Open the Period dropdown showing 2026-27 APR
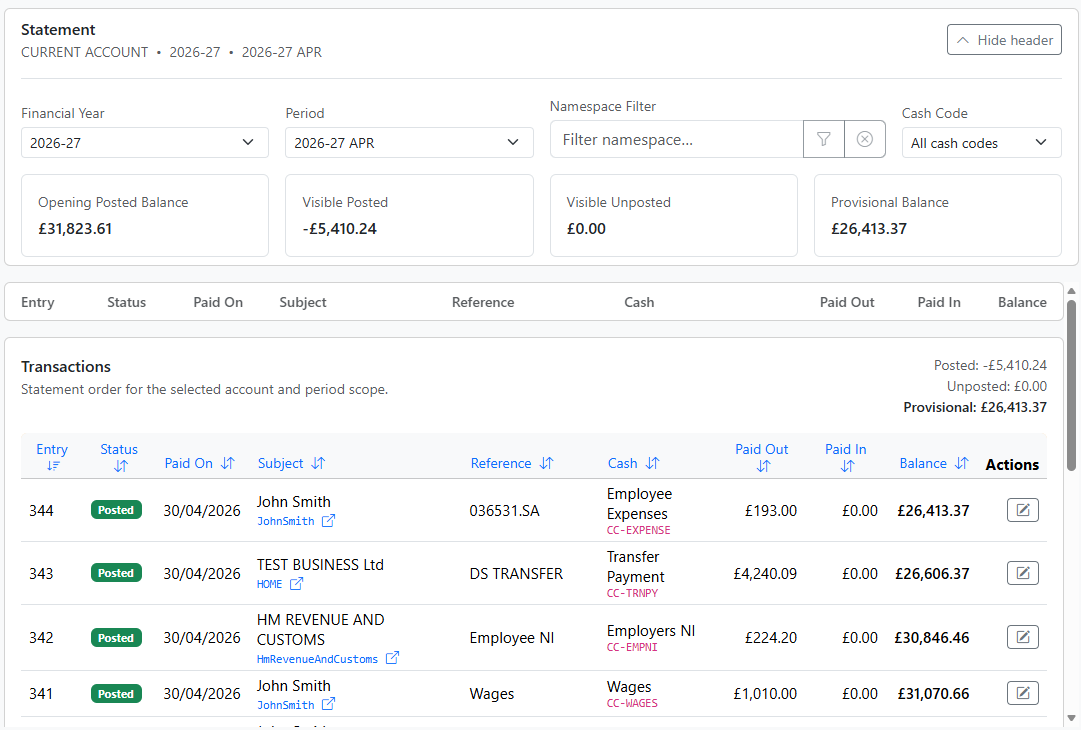1081x730 pixels. tap(410, 143)
